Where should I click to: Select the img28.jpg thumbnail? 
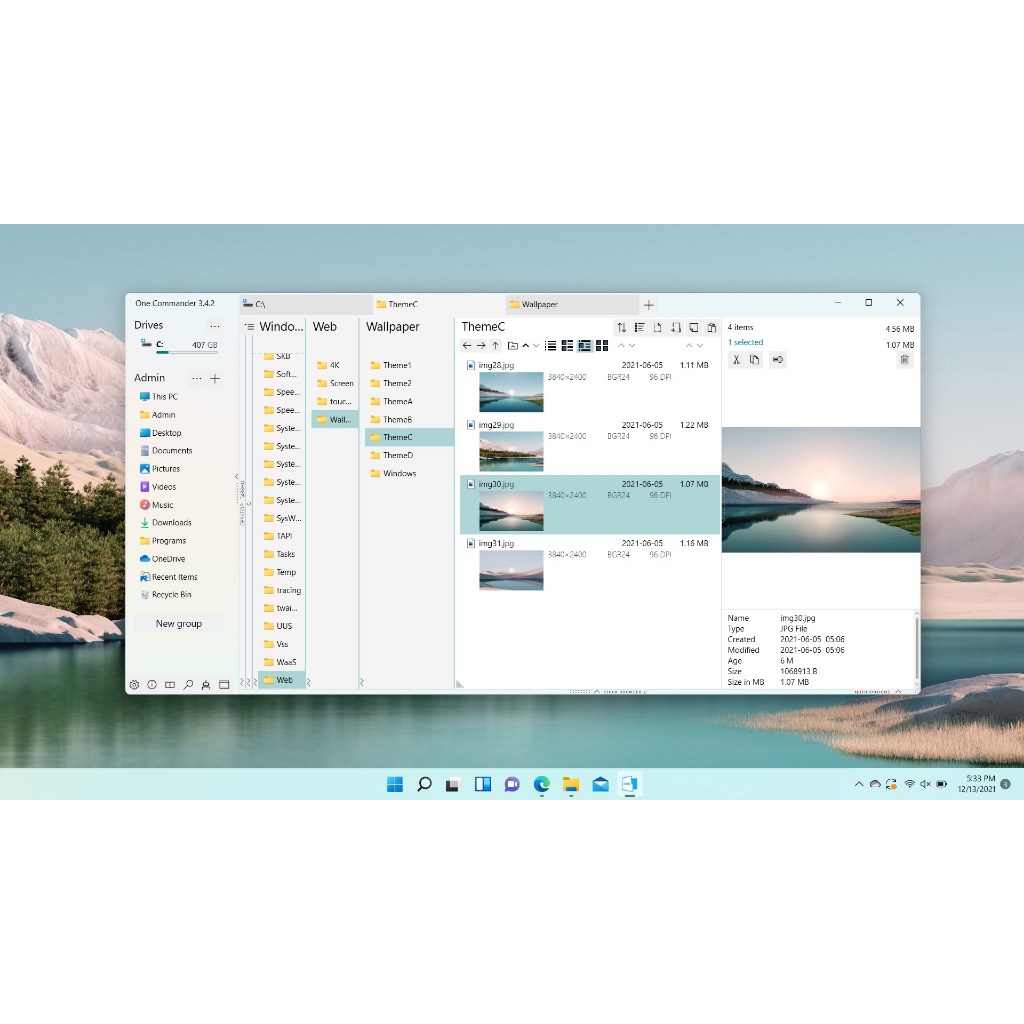coord(511,390)
